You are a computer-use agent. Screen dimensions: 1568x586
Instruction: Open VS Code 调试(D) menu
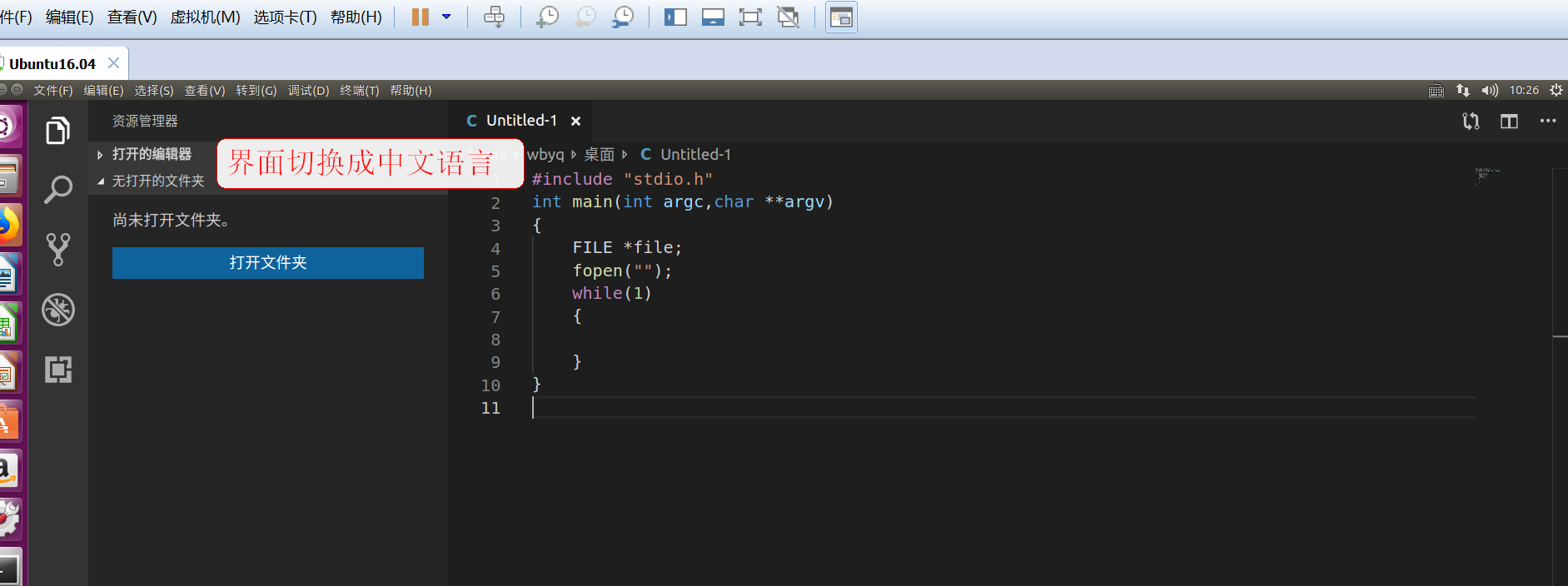pos(308,91)
